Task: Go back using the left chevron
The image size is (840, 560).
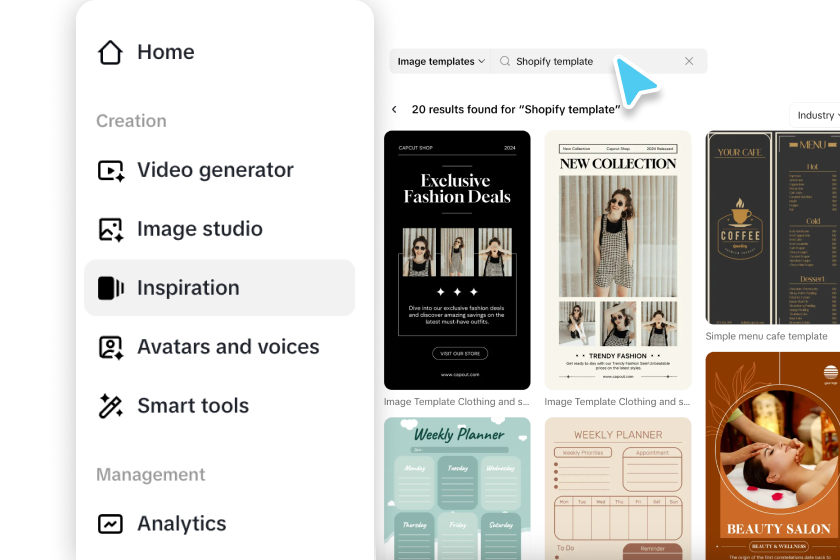Action: click(x=394, y=109)
